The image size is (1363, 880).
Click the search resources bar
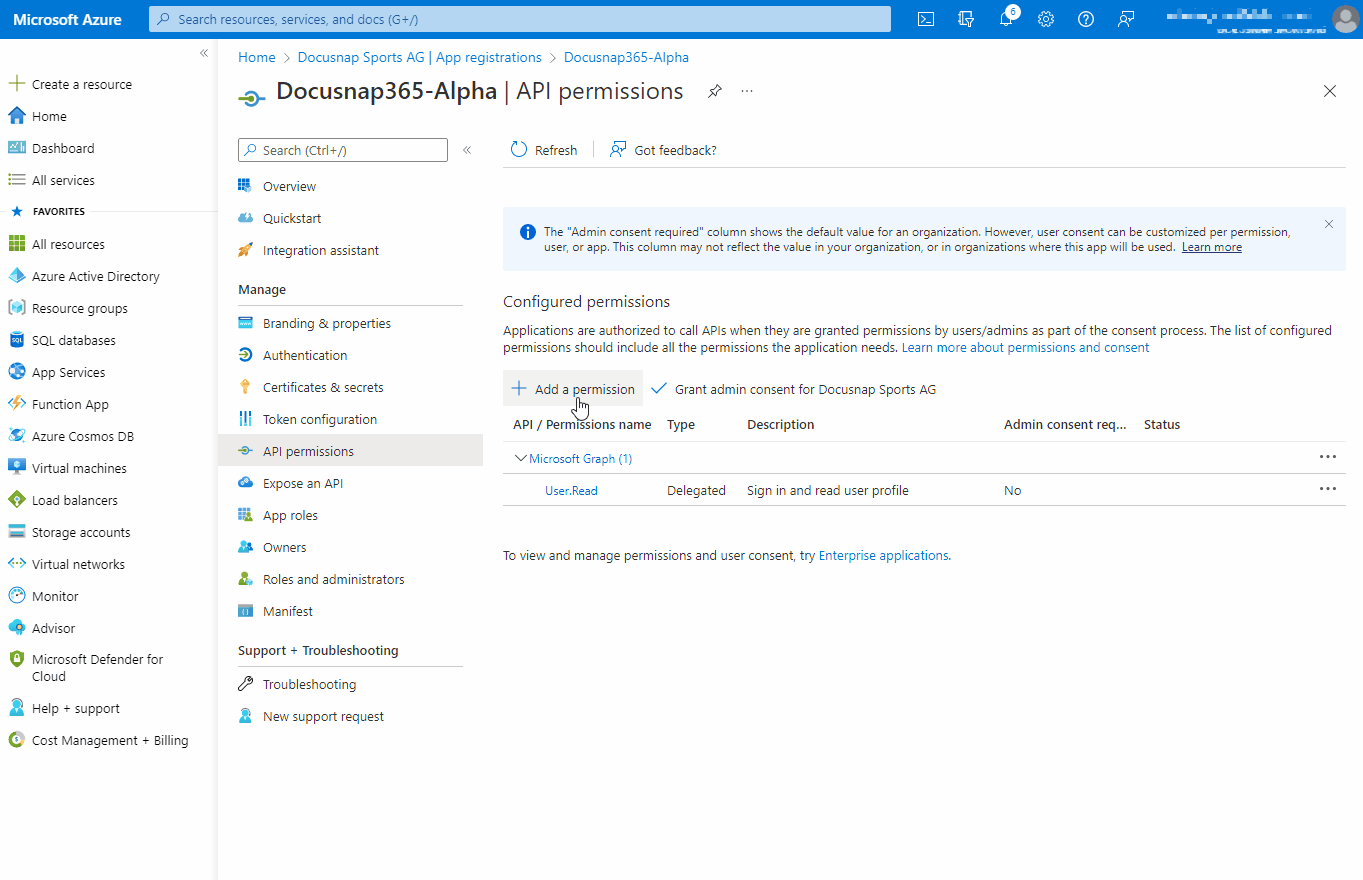point(519,18)
